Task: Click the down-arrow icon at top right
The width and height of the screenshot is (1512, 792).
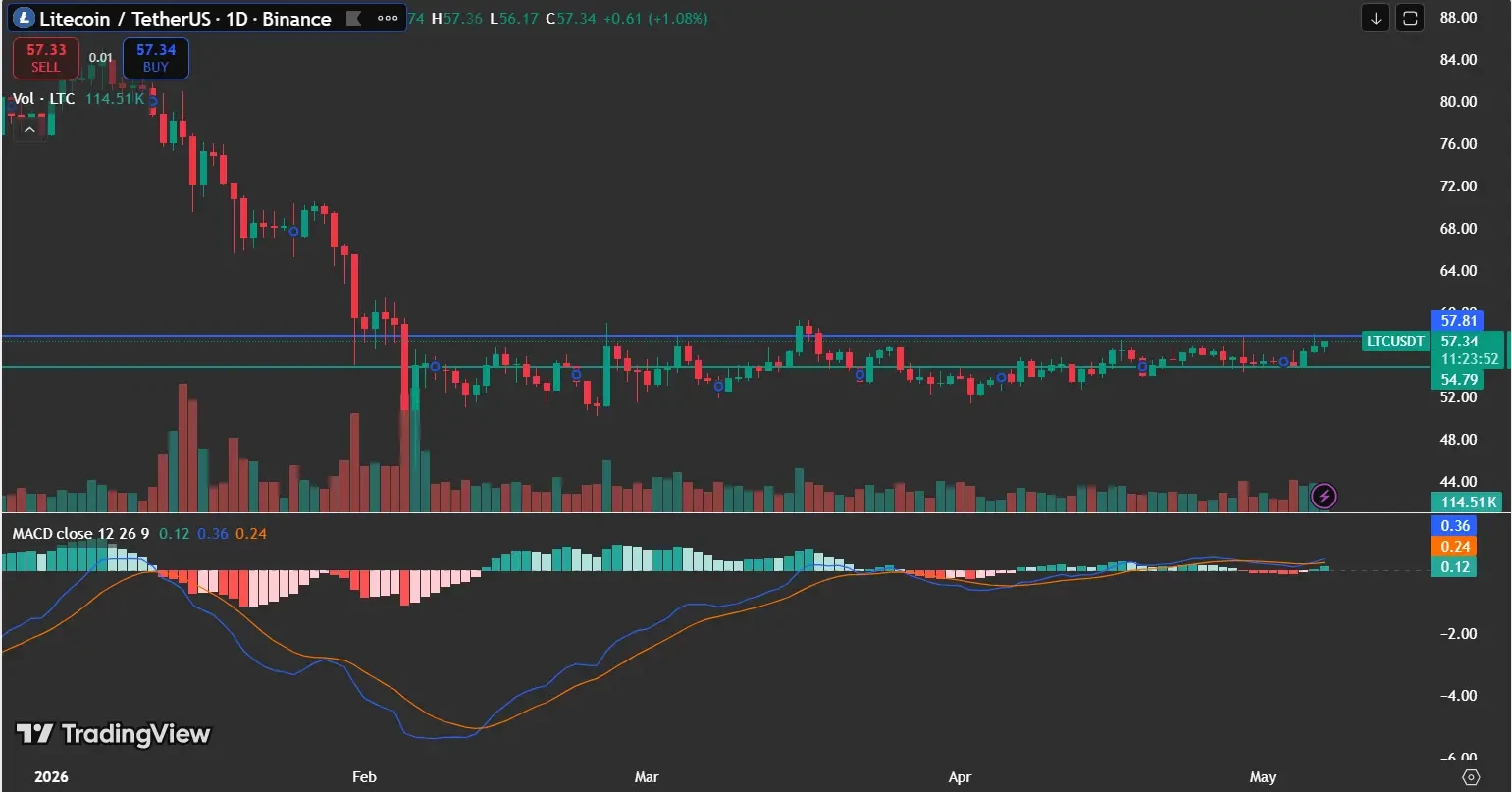Action: 1376,19
